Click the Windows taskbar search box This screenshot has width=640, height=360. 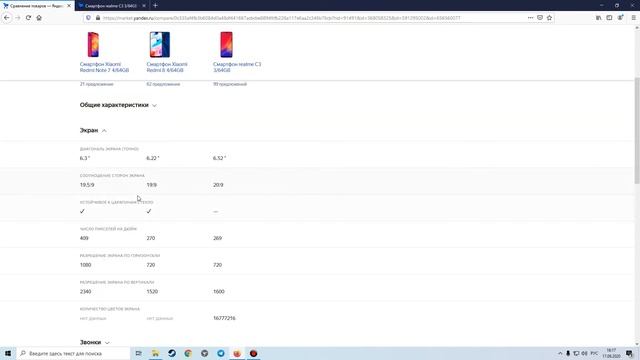(x=73, y=353)
